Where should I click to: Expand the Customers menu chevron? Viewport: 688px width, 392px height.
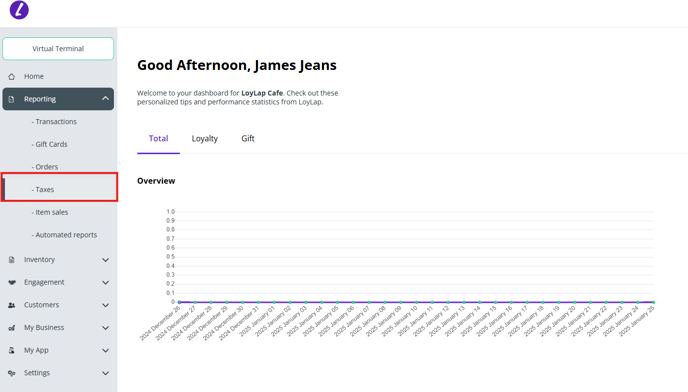click(105, 305)
